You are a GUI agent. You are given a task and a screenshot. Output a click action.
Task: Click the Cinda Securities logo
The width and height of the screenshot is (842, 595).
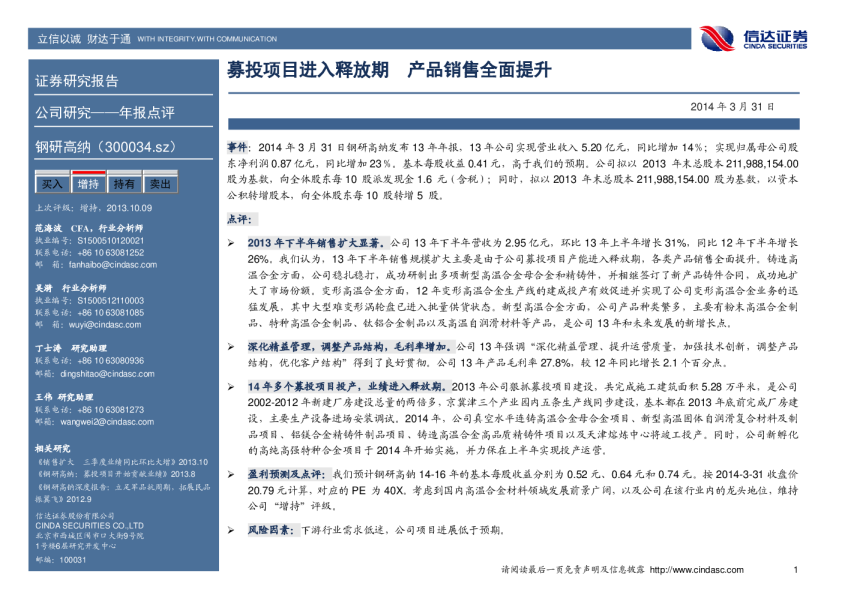pyautogui.click(x=758, y=38)
